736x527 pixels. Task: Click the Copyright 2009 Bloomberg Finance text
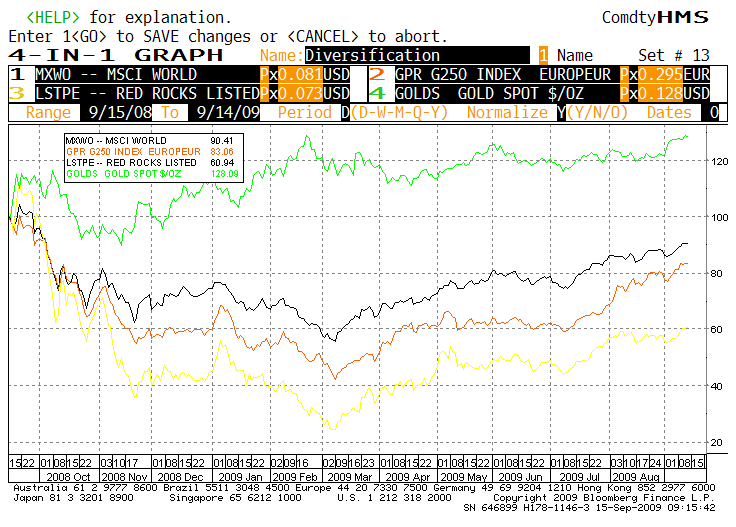point(604,497)
